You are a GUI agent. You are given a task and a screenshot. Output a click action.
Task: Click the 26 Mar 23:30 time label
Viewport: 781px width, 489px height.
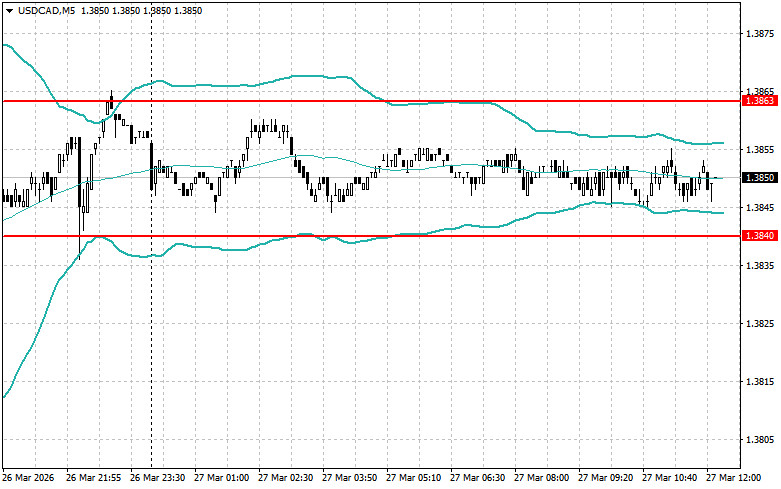tap(157, 478)
